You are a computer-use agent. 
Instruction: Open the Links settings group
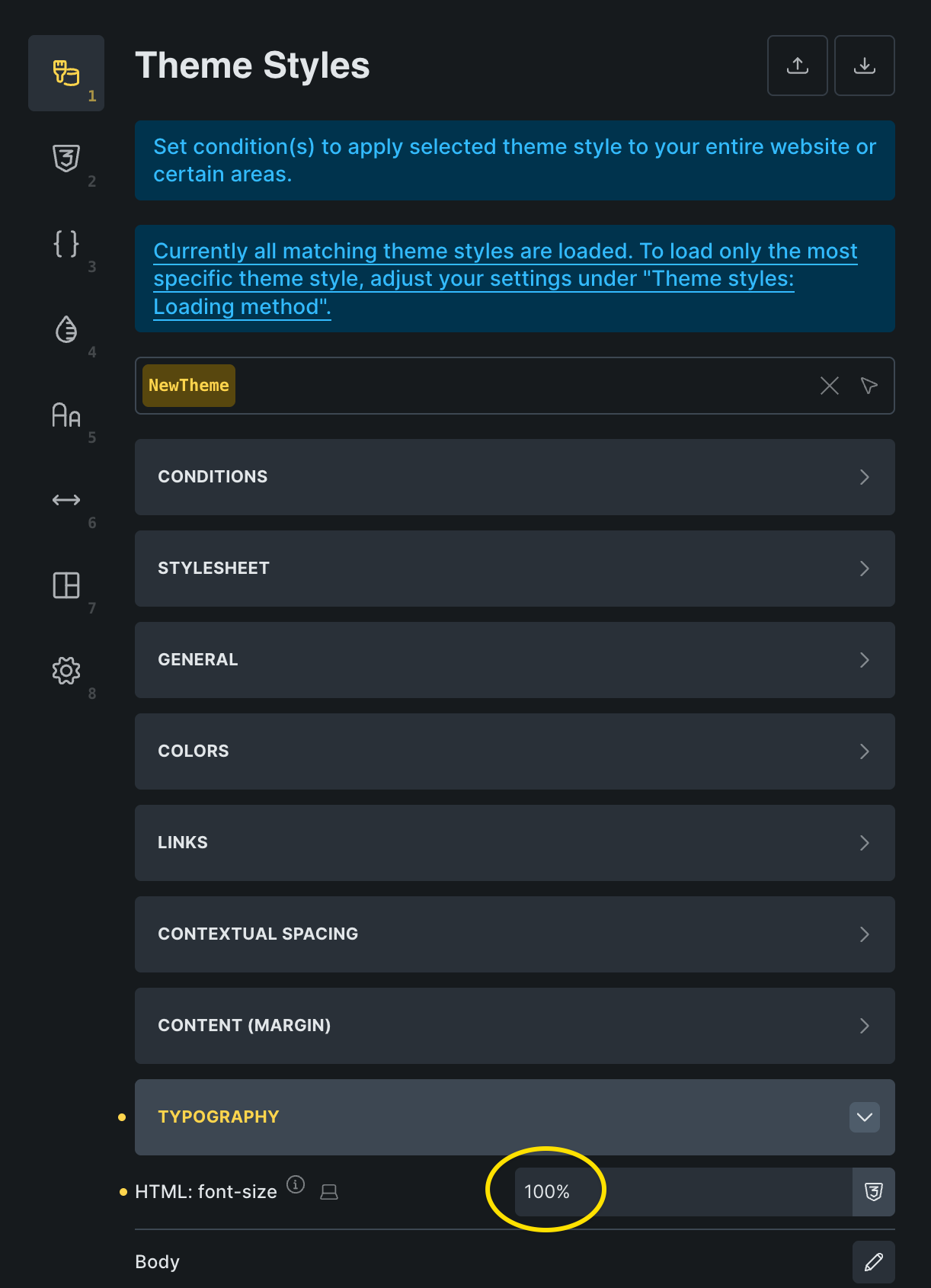tap(514, 843)
